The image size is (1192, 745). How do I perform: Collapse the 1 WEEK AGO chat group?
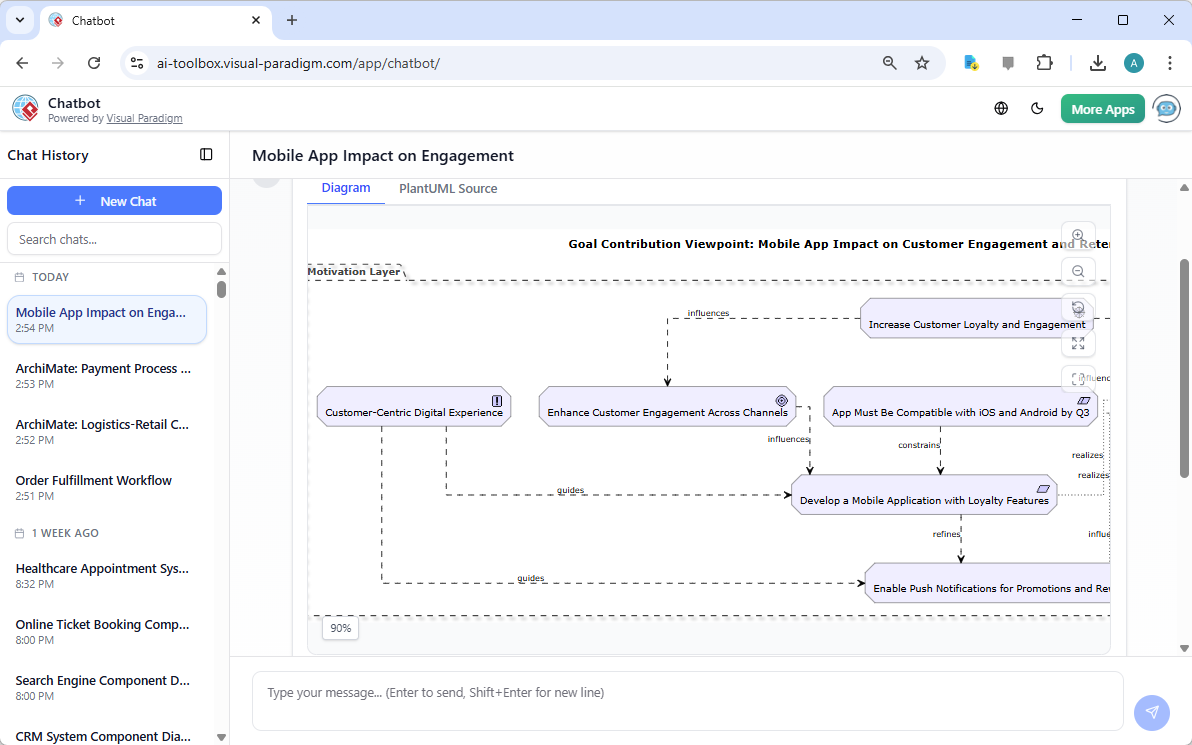point(65,533)
